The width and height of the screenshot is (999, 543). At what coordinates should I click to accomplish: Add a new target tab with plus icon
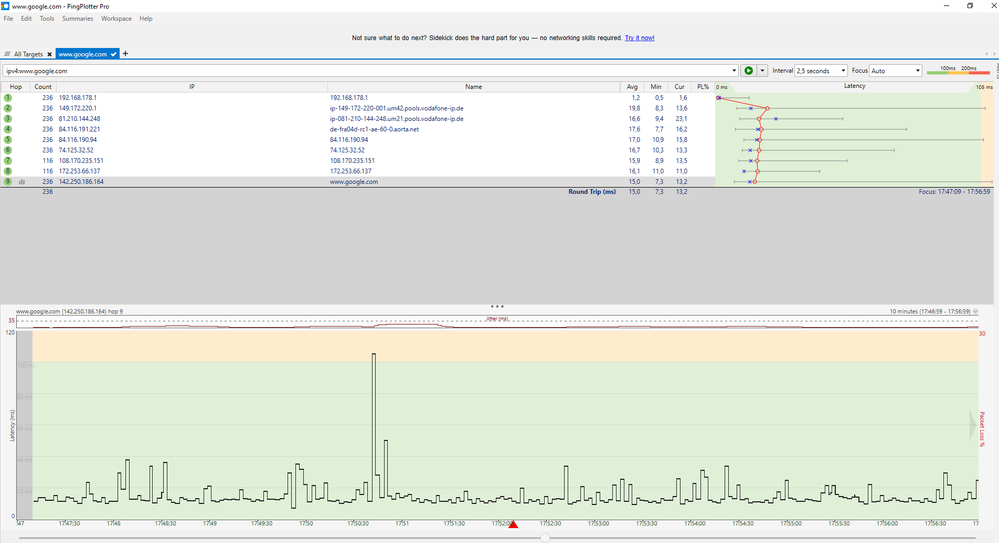click(125, 53)
